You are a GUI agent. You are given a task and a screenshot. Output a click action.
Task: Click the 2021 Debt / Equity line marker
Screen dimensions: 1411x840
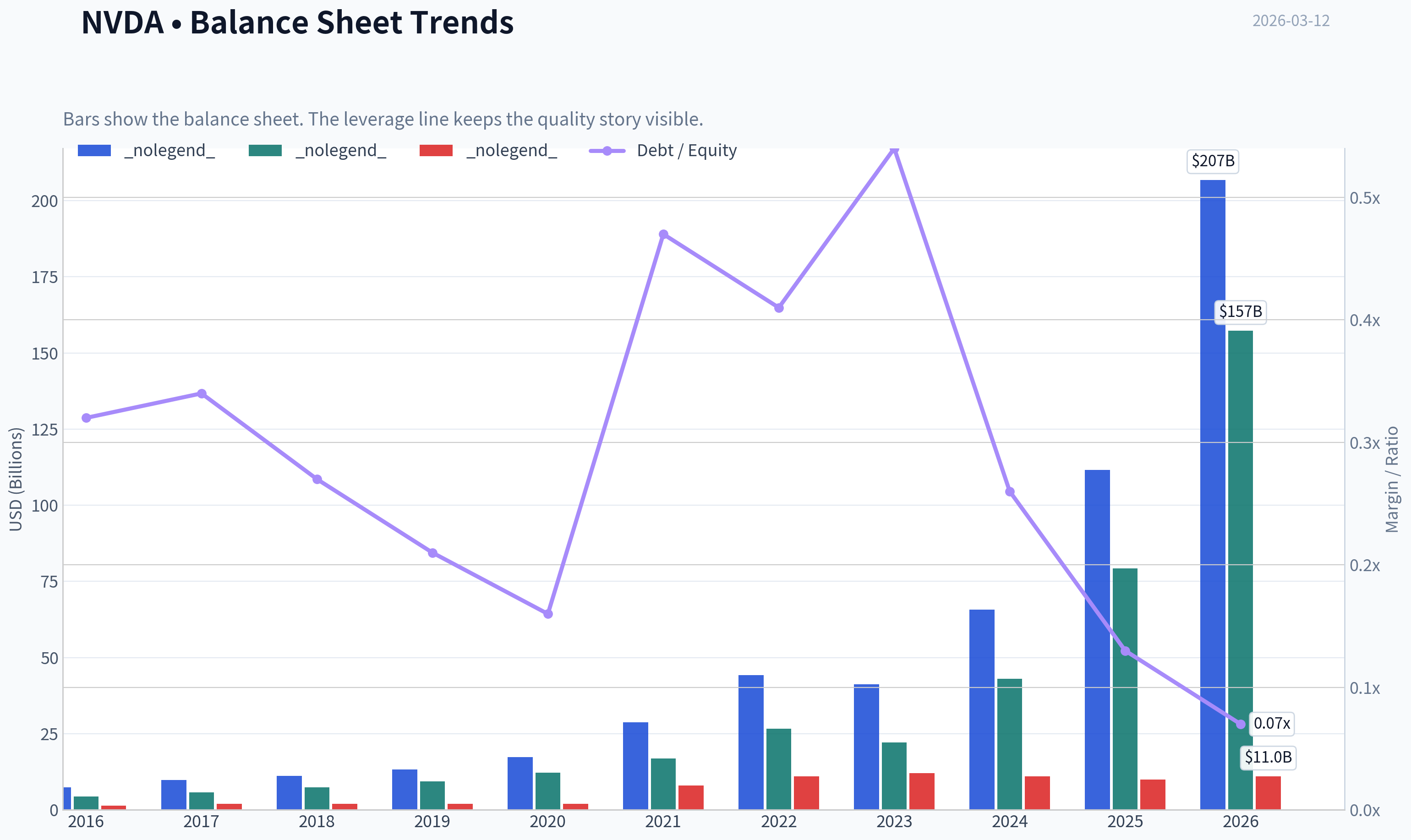[663, 235]
